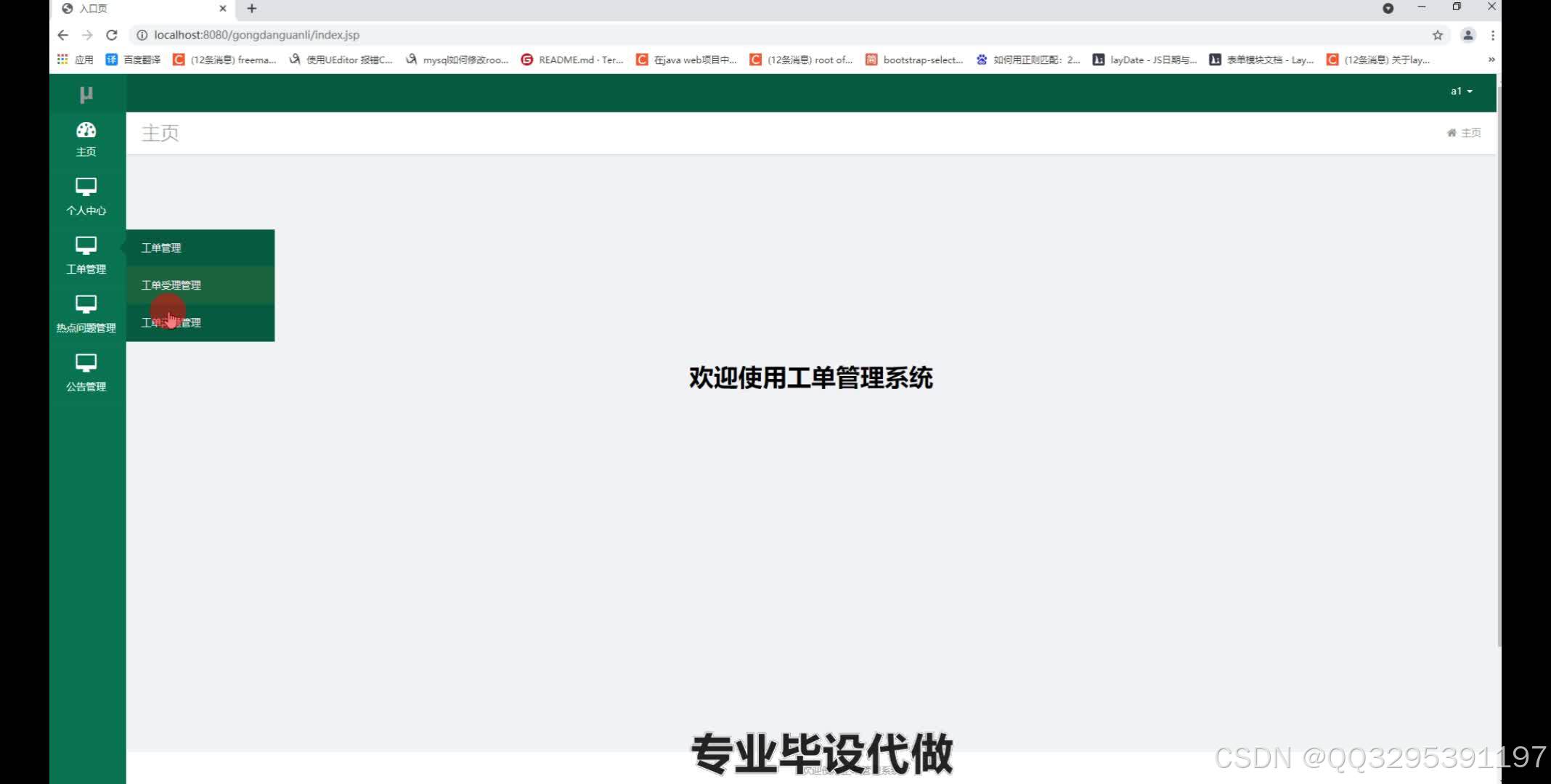Bookmark this page with the star icon
The width and height of the screenshot is (1551, 784).
(1438, 35)
